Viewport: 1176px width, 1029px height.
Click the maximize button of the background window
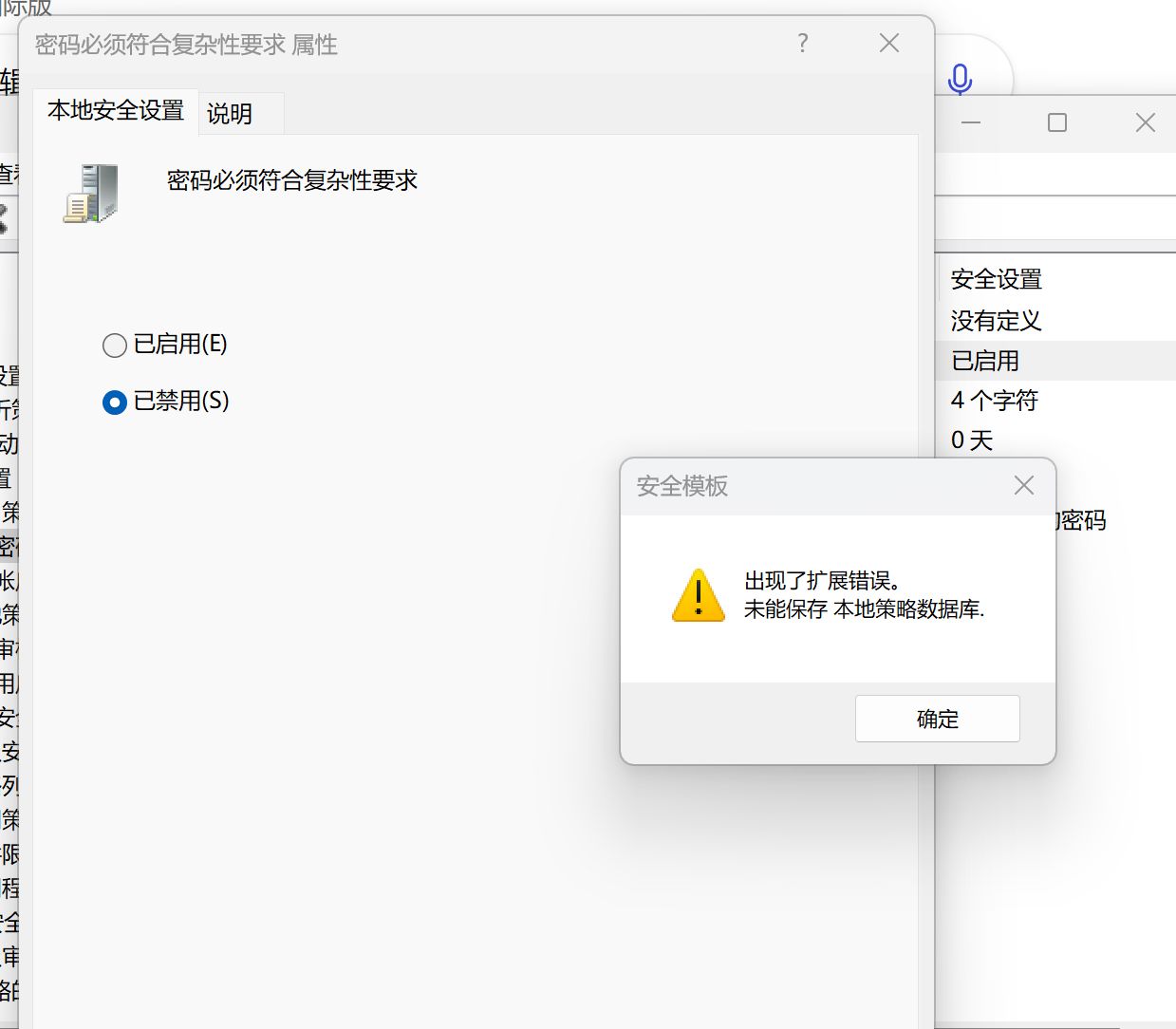pyautogui.click(x=1055, y=122)
